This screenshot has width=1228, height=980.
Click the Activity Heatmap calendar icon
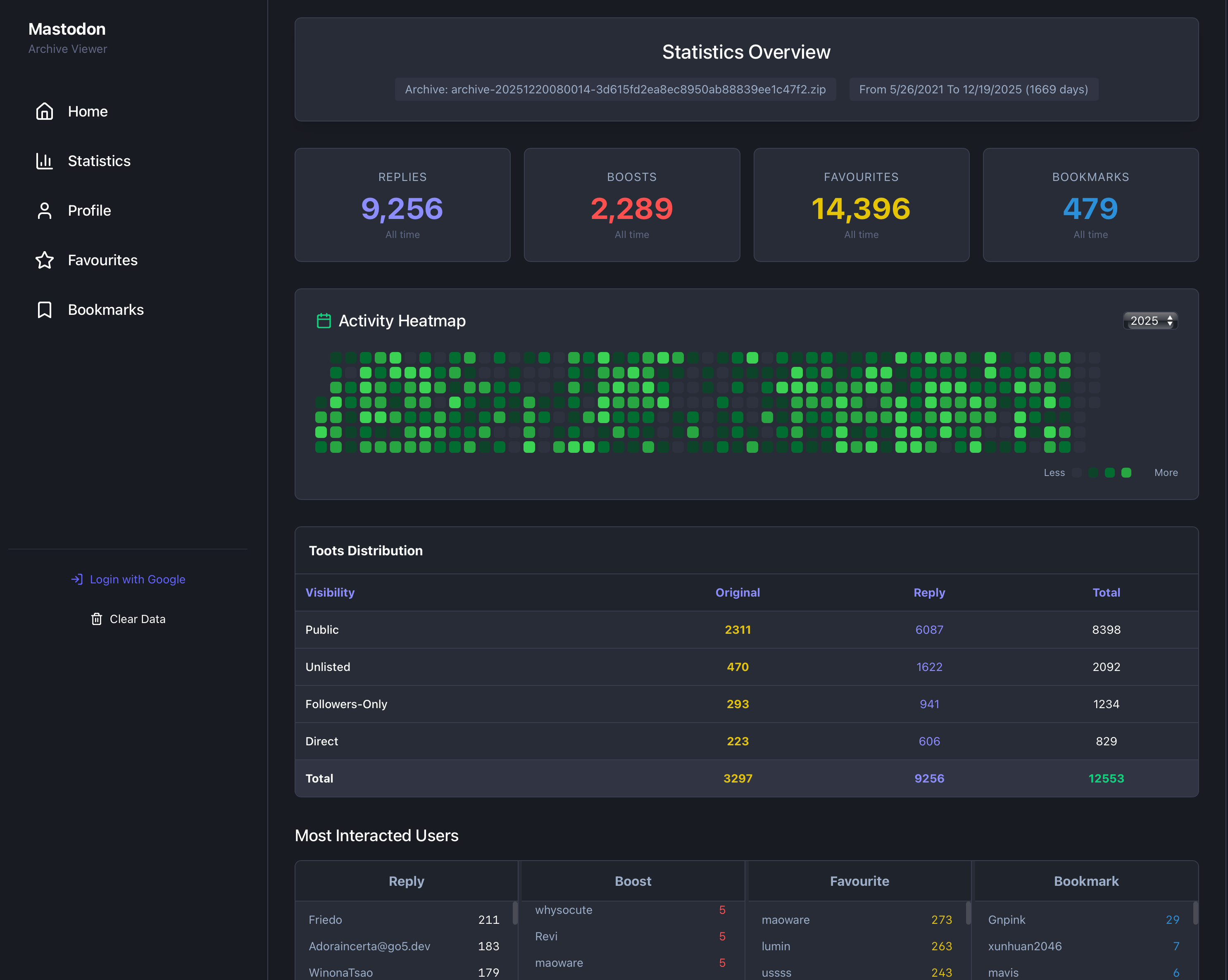324,321
